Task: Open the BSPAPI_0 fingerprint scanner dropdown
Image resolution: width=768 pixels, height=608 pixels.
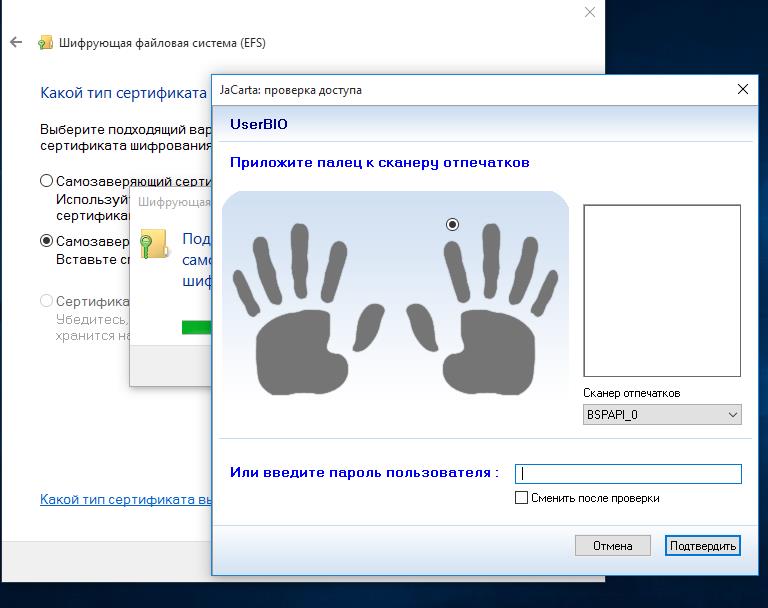Action: click(x=662, y=414)
